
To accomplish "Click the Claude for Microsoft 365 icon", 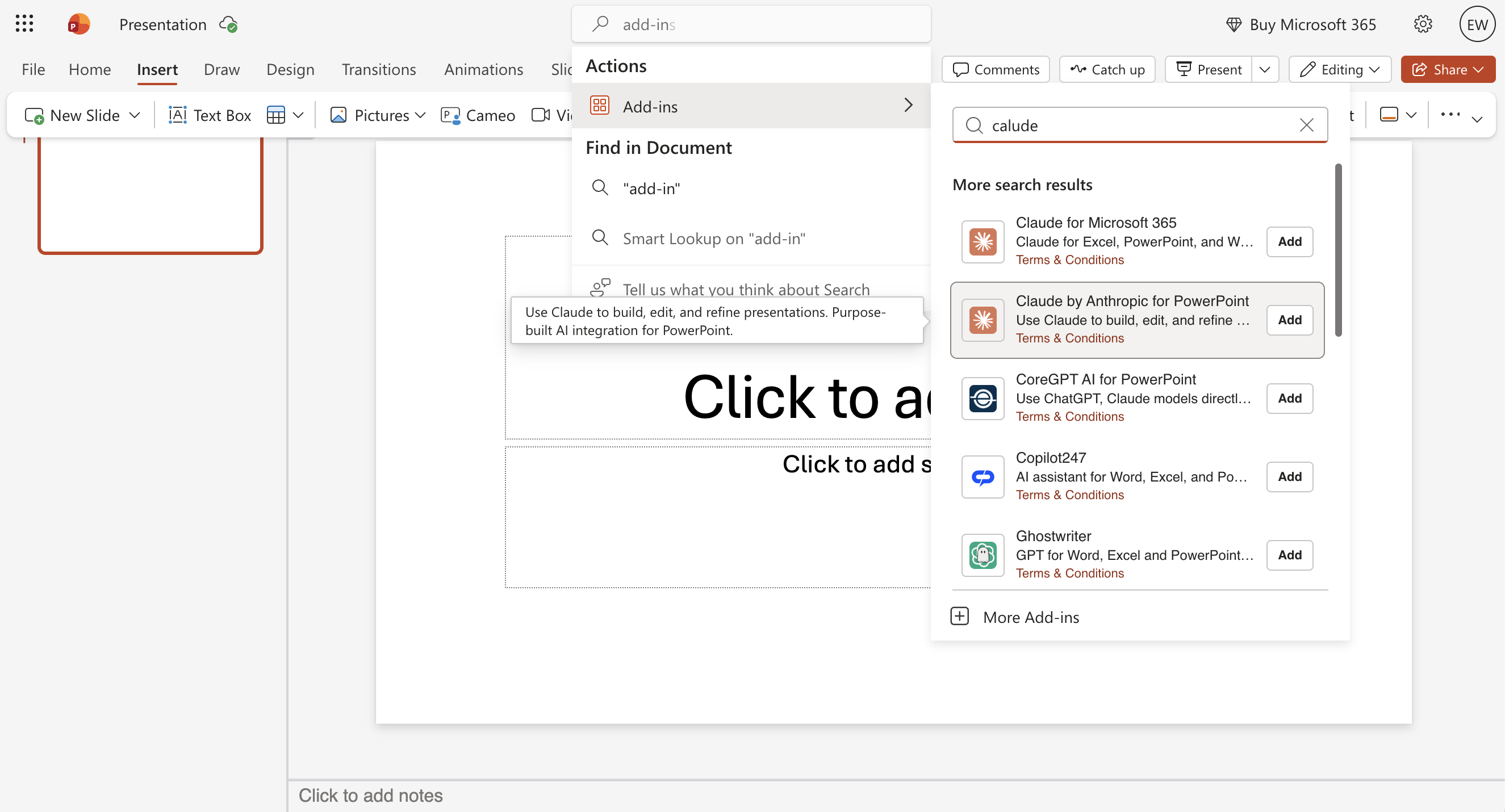I will 983,241.
